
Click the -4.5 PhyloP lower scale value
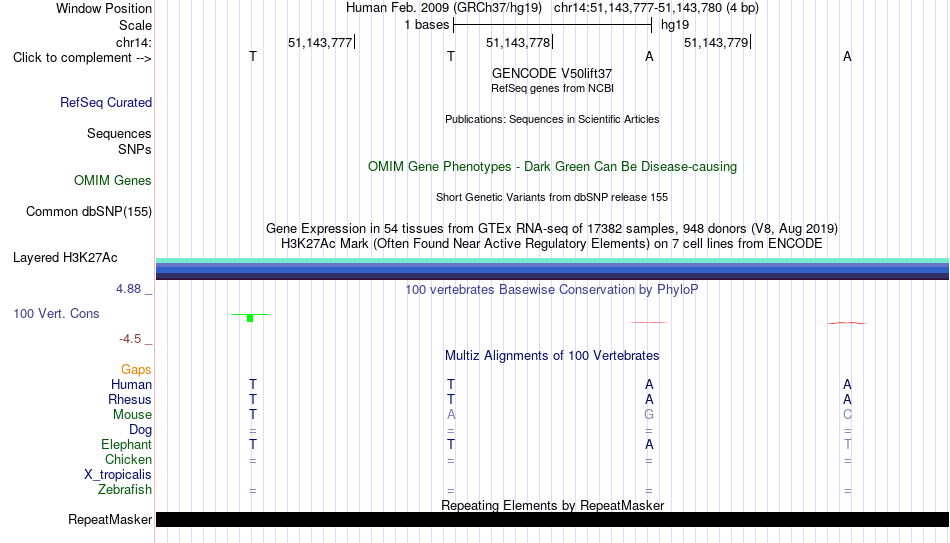click(130, 339)
